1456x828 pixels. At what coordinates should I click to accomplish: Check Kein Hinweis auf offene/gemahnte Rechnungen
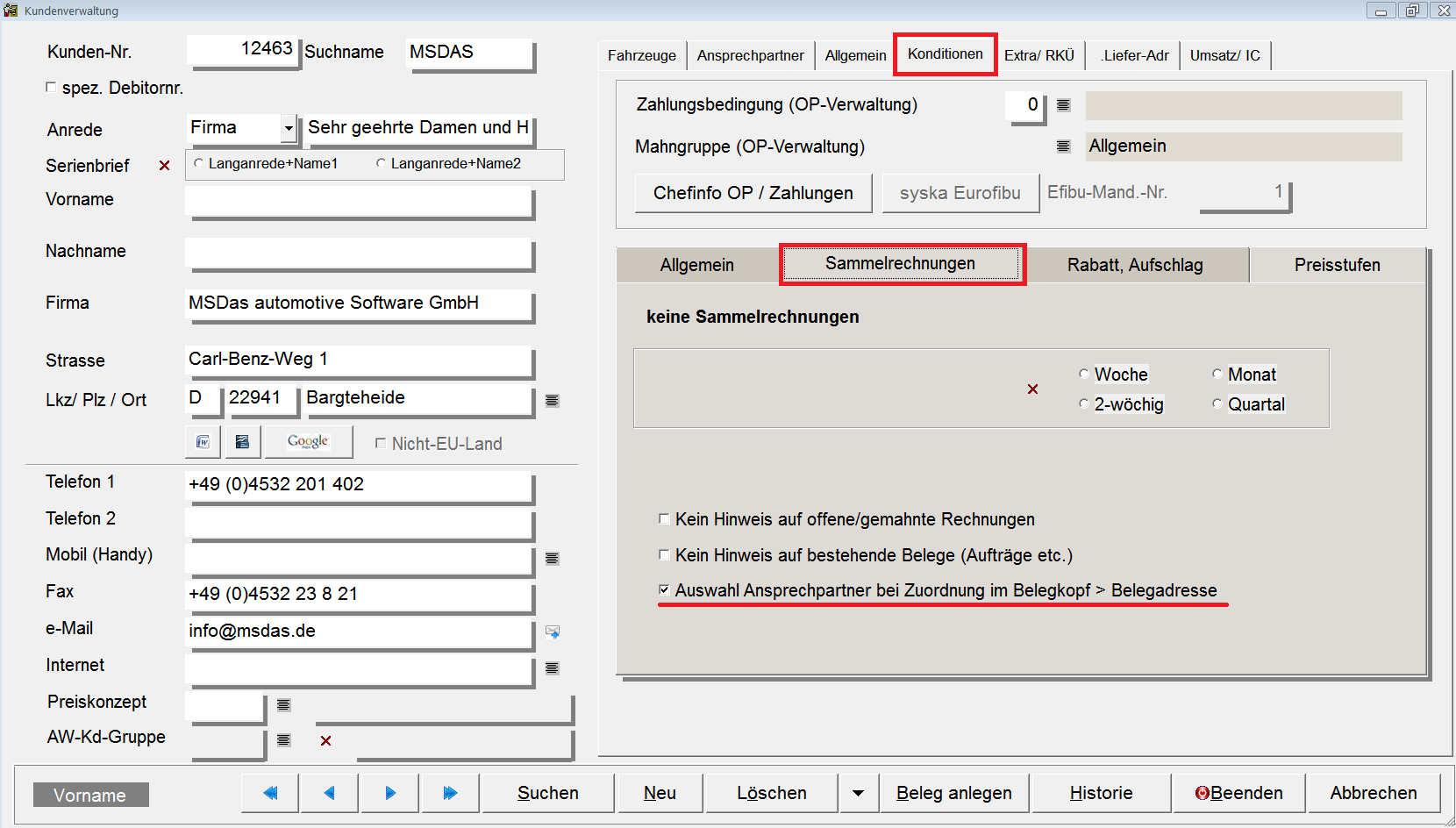664,518
